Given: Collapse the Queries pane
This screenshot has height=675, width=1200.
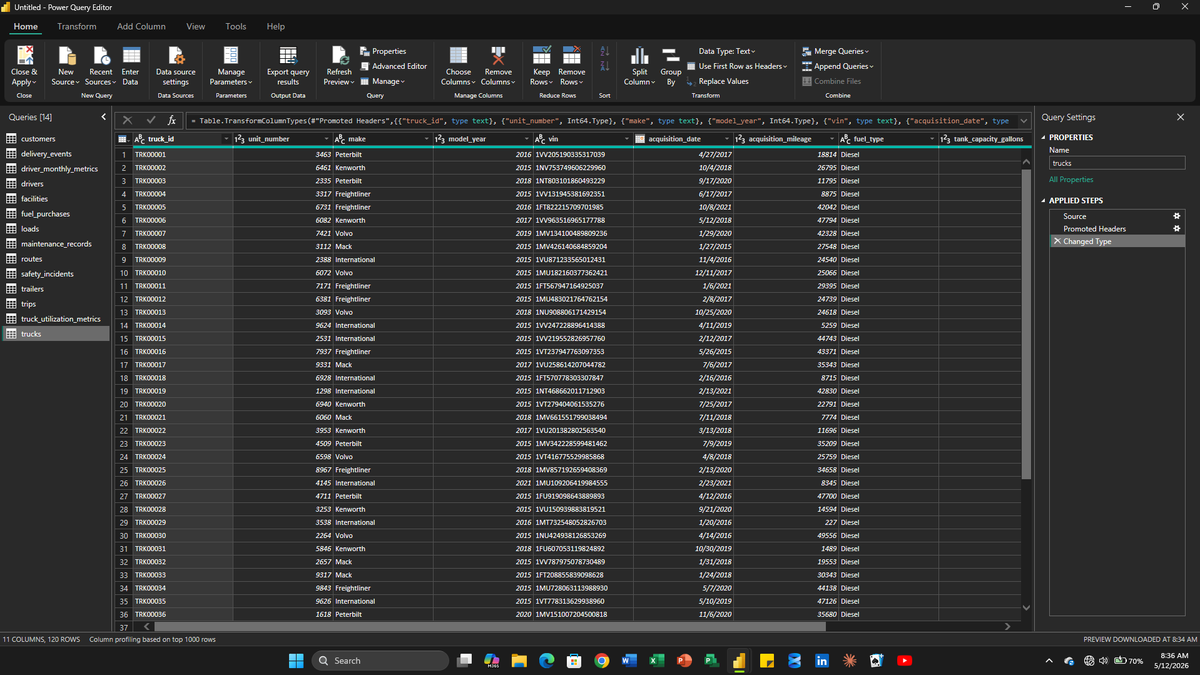Looking at the screenshot, I should pos(104,118).
